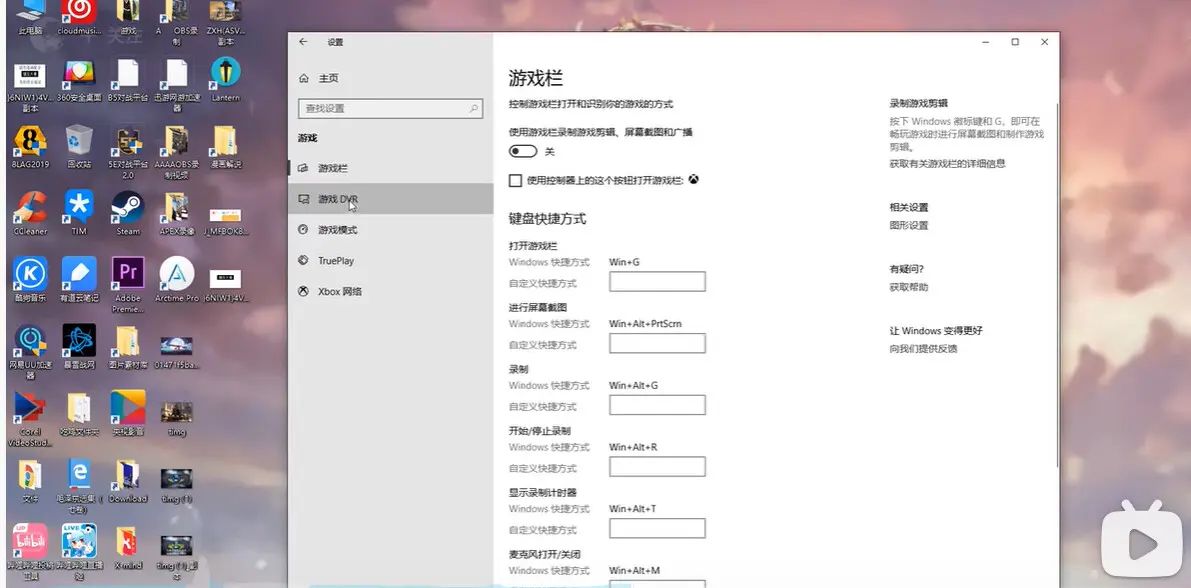Select the Arctime Pro desktop icon
Screen dimensions: 1191x588
tap(177, 280)
